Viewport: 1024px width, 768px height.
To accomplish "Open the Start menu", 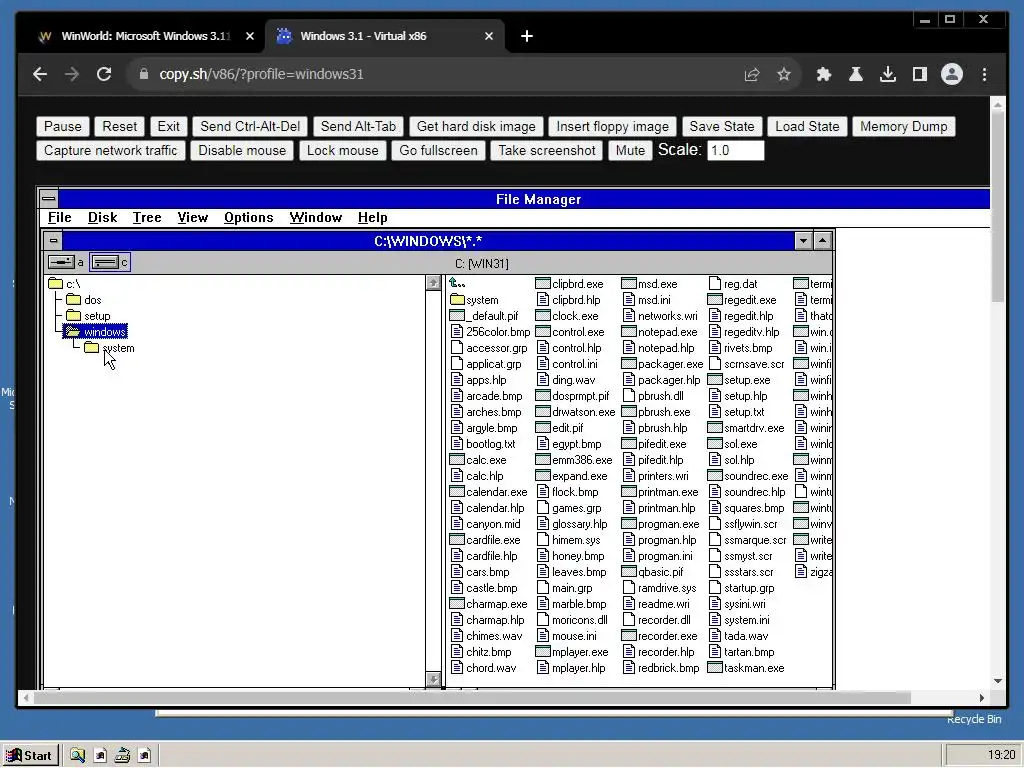I will 29,755.
